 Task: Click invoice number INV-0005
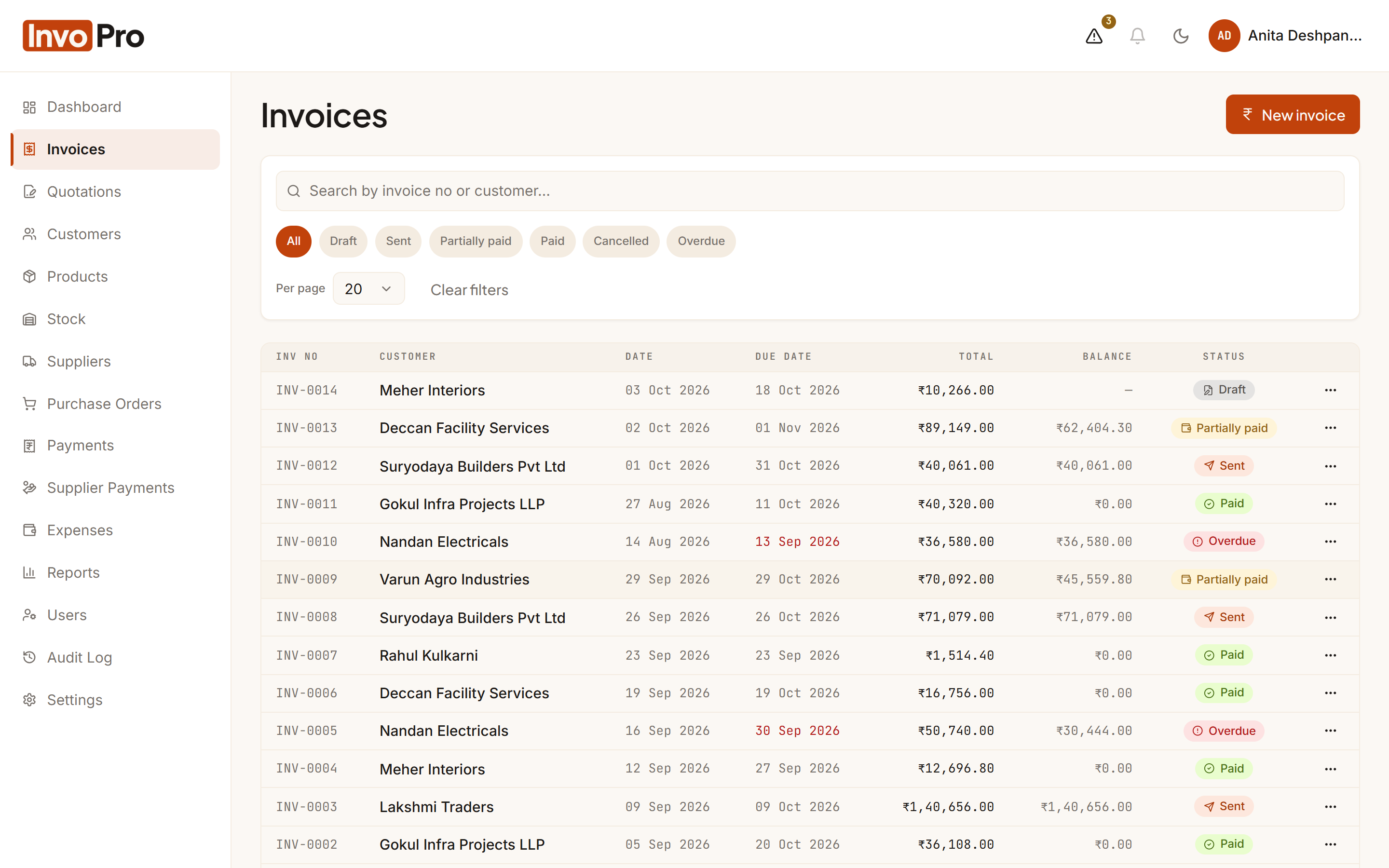tap(307, 731)
